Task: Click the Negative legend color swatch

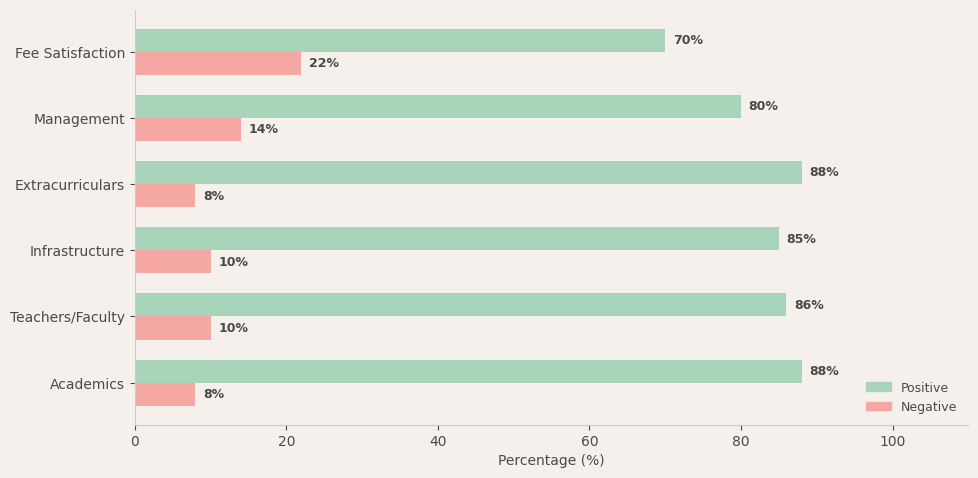Action: tap(878, 407)
